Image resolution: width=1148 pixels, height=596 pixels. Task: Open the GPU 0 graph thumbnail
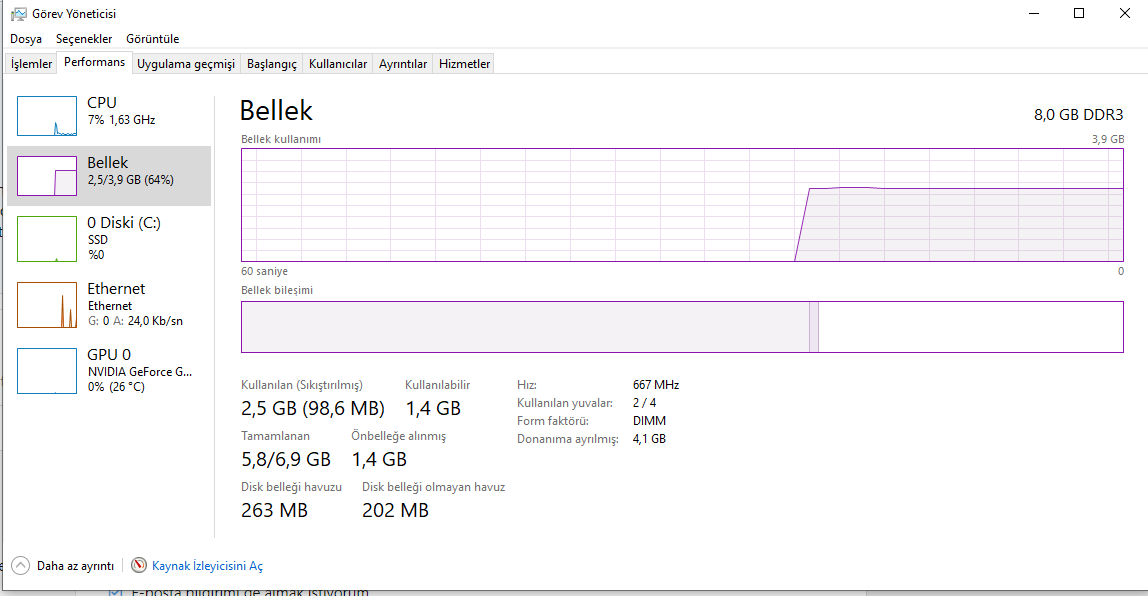(47, 370)
